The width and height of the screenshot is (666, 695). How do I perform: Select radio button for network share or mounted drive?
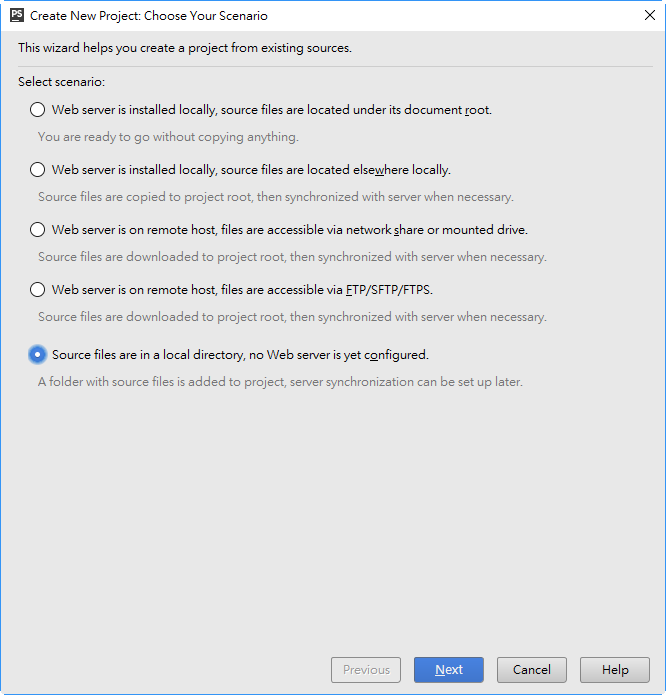37,230
